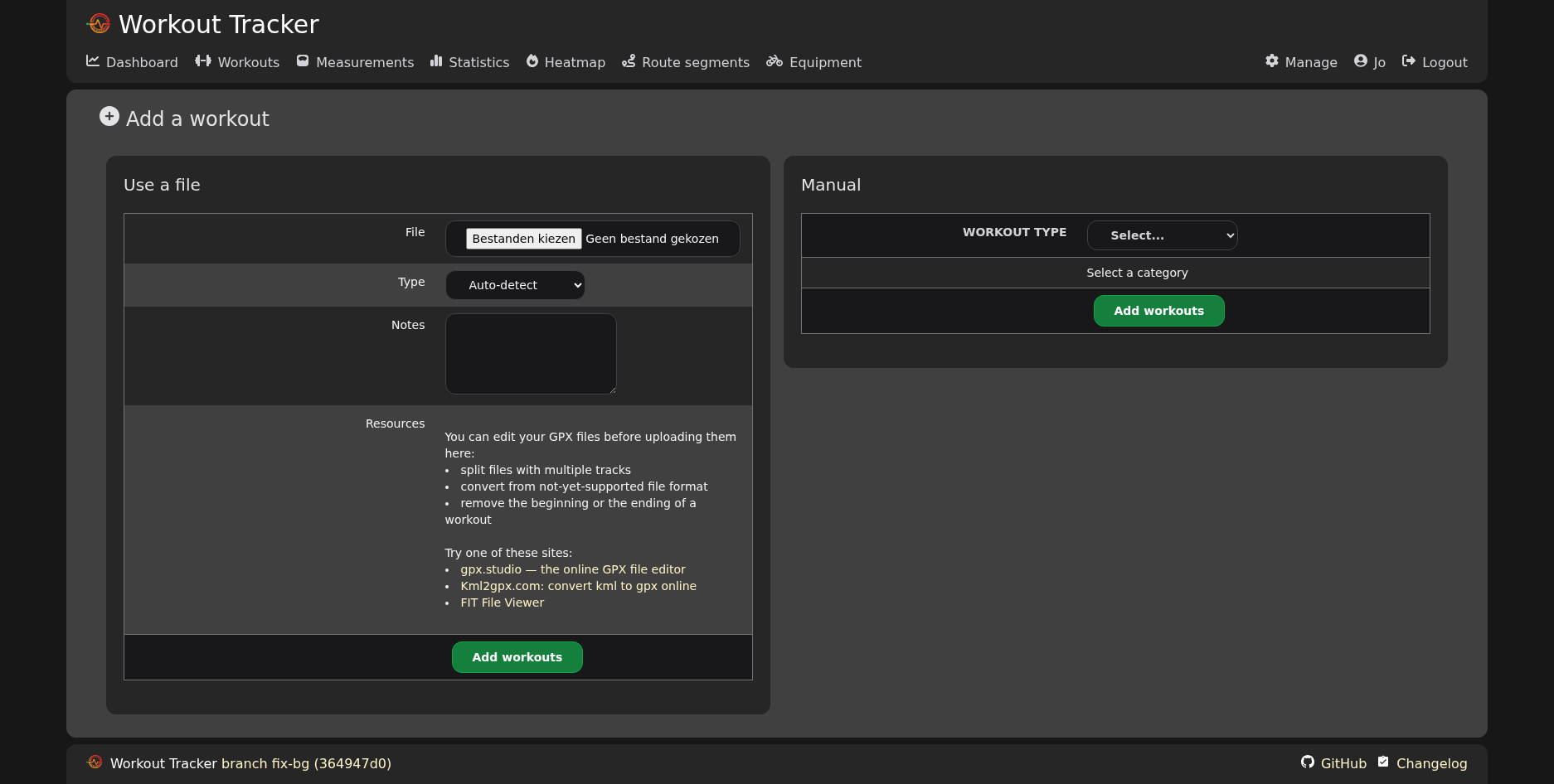The height and width of the screenshot is (784, 1554).
Task: Click the Bestanden kiezen file button
Action: (x=523, y=239)
